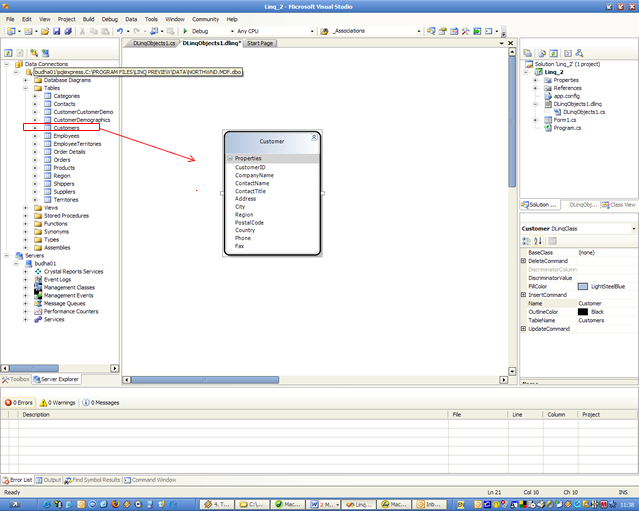Switch to the Toolbox tab
The width and height of the screenshot is (639, 511).
tap(16, 379)
